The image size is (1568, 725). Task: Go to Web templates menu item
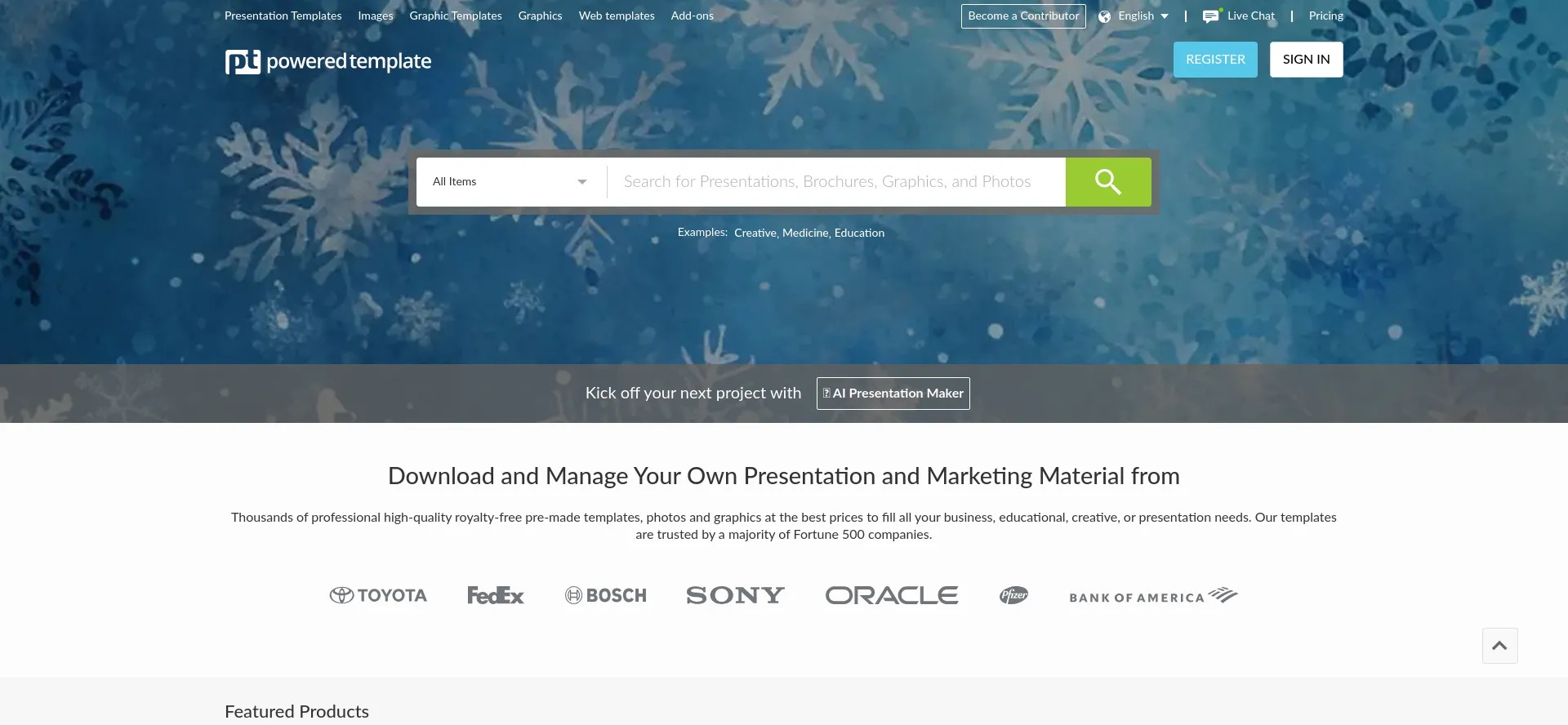click(616, 16)
